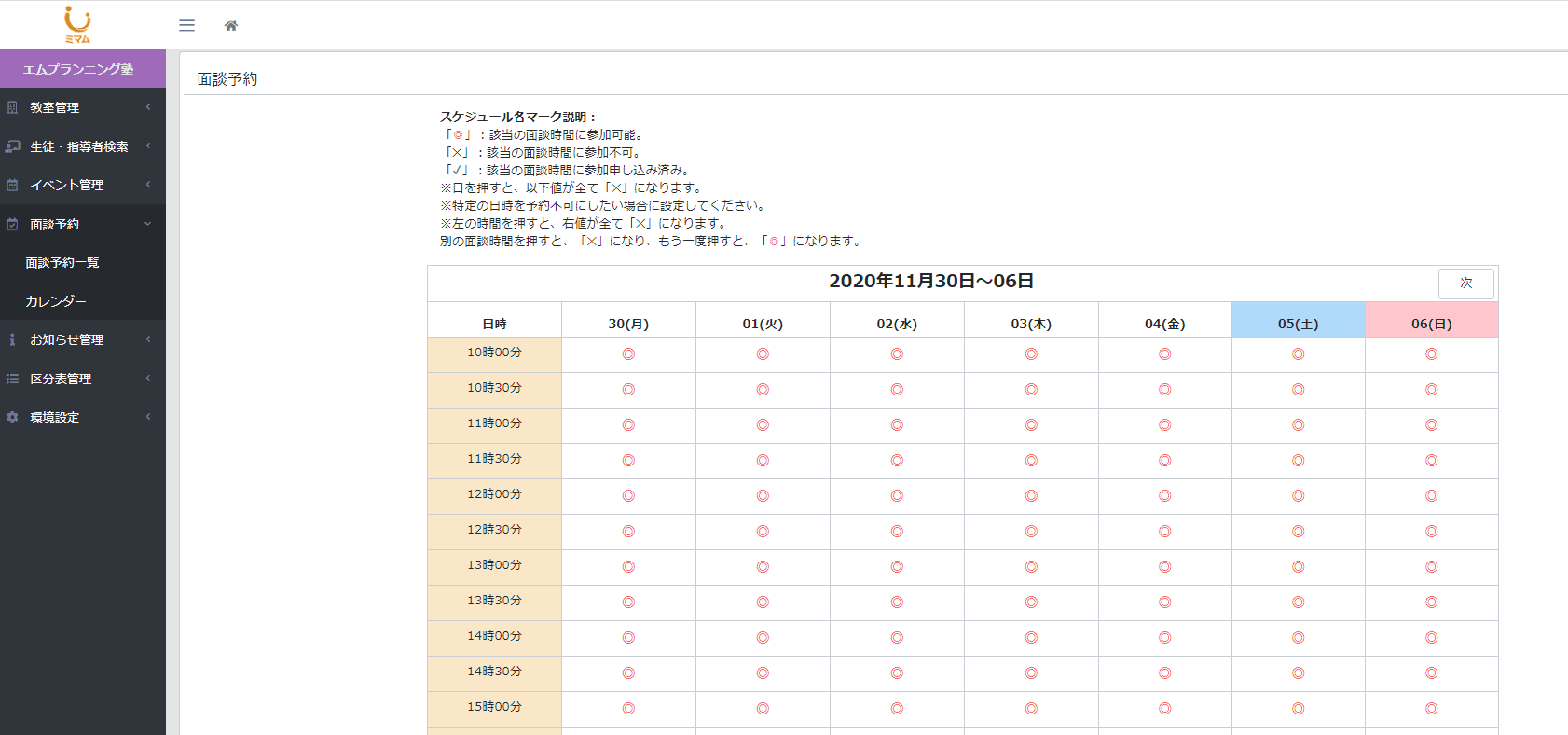Click the home icon in top bar
The width and height of the screenshot is (1568, 735).
point(231,25)
